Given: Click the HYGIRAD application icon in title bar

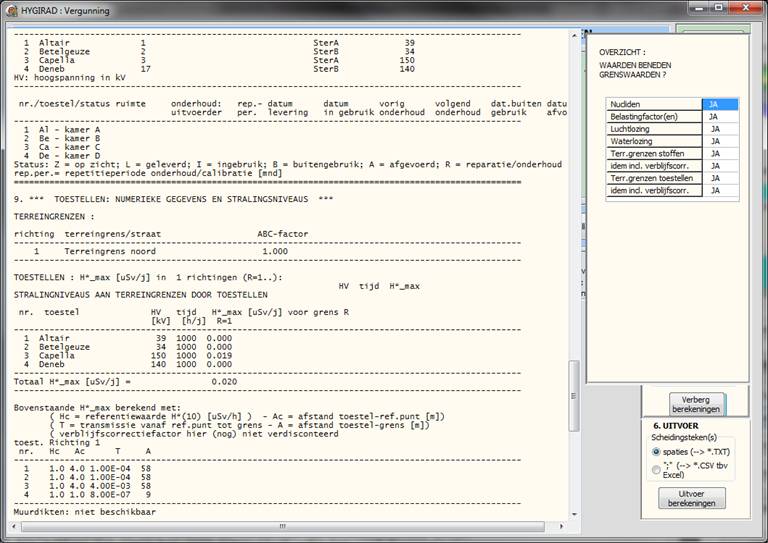Looking at the screenshot, I should tap(11, 10).
